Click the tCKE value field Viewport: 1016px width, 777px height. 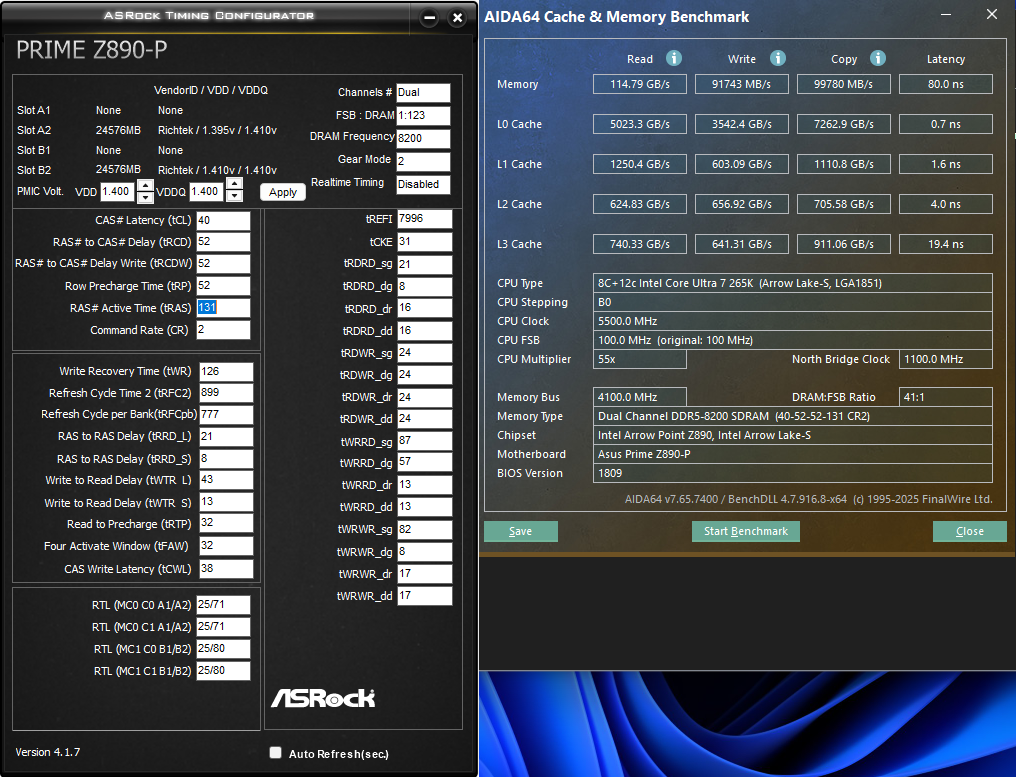[x=424, y=242]
